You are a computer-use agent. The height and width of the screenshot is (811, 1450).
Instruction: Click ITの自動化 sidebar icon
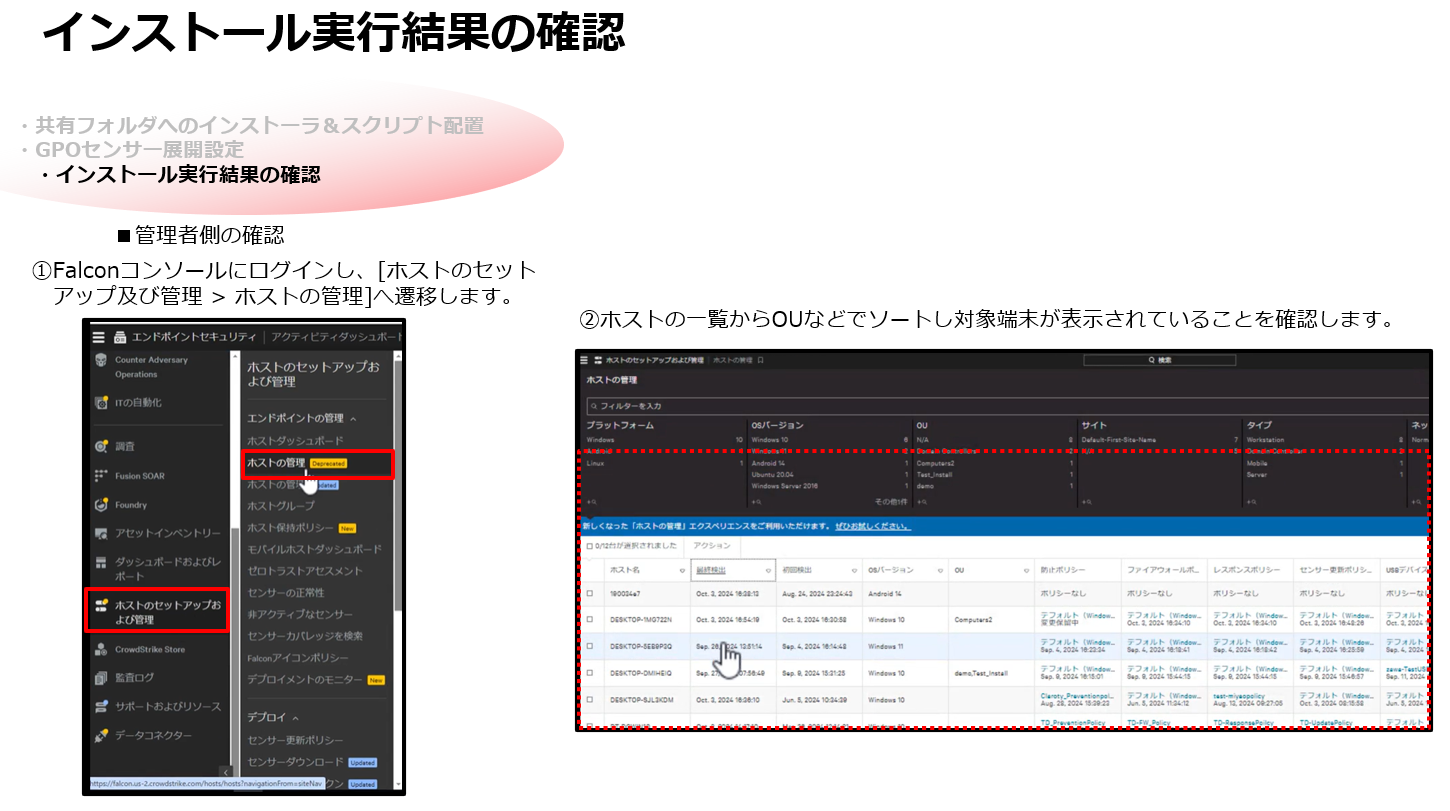pyautogui.click(x=101, y=403)
